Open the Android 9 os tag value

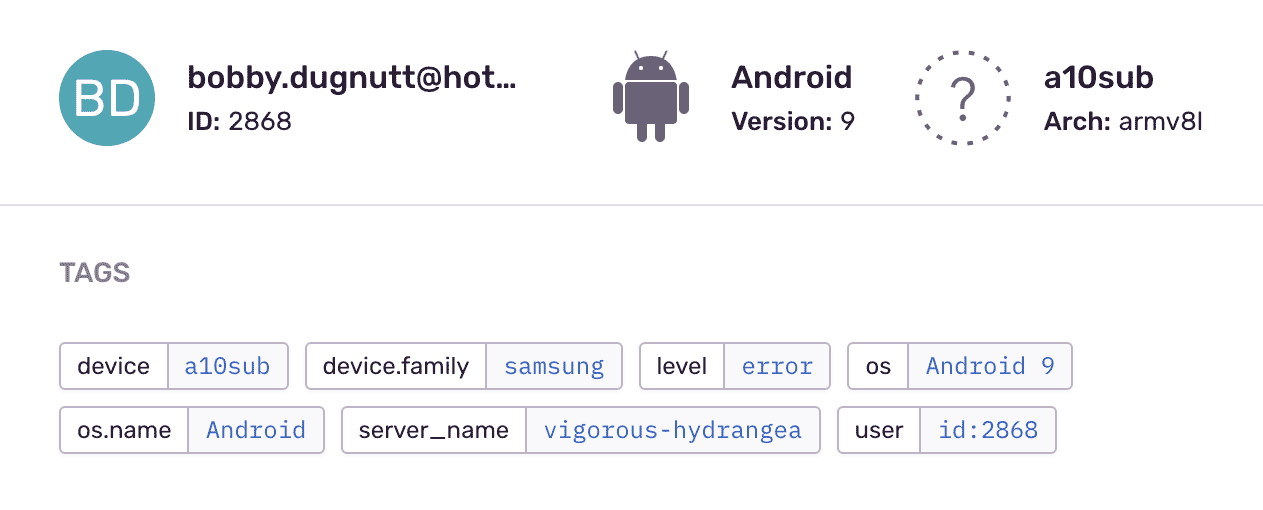(x=990, y=366)
